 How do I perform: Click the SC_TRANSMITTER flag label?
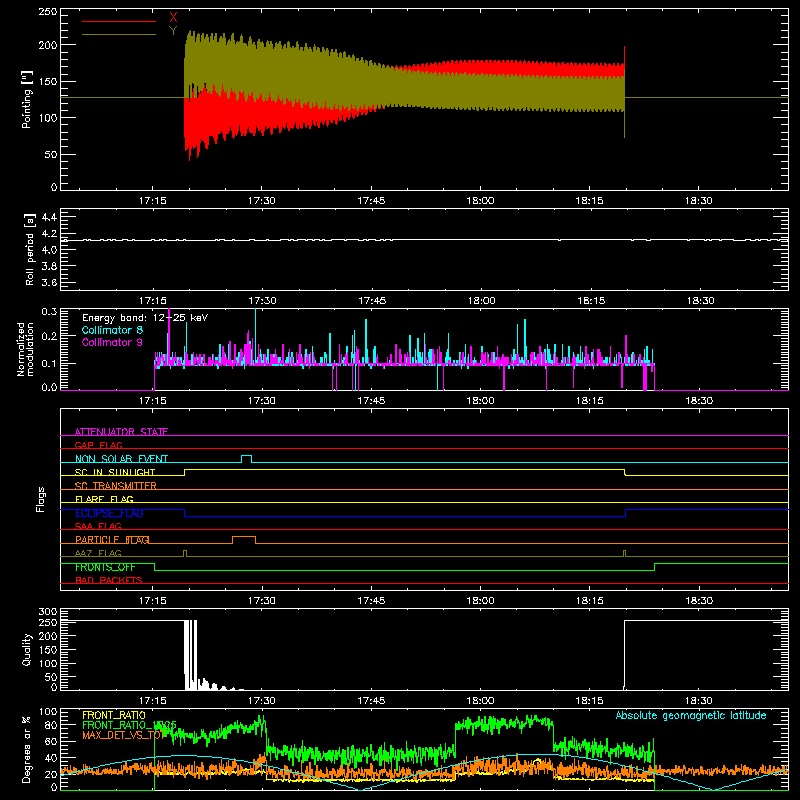116,486
